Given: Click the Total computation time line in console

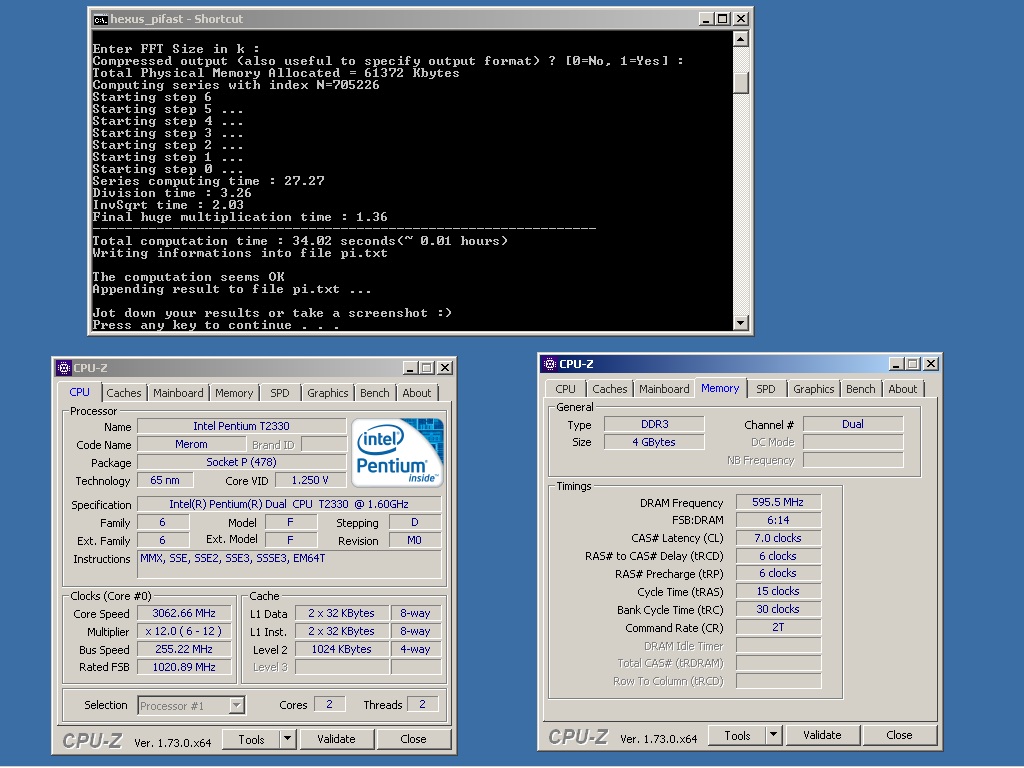Looking at the screenshot, I should (x=300, y=240).
